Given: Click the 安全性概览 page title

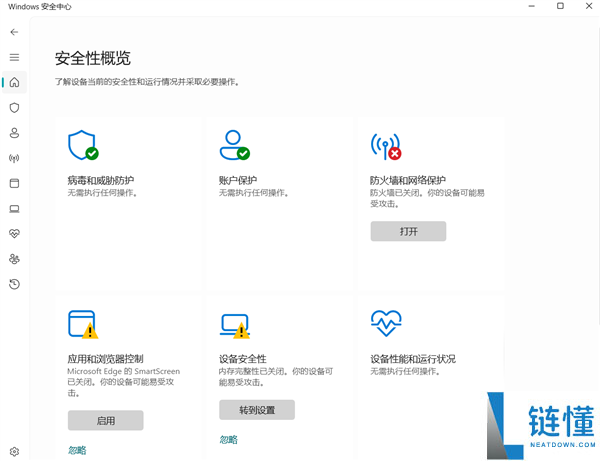Looking at the screenshot, I should (93, 58).
